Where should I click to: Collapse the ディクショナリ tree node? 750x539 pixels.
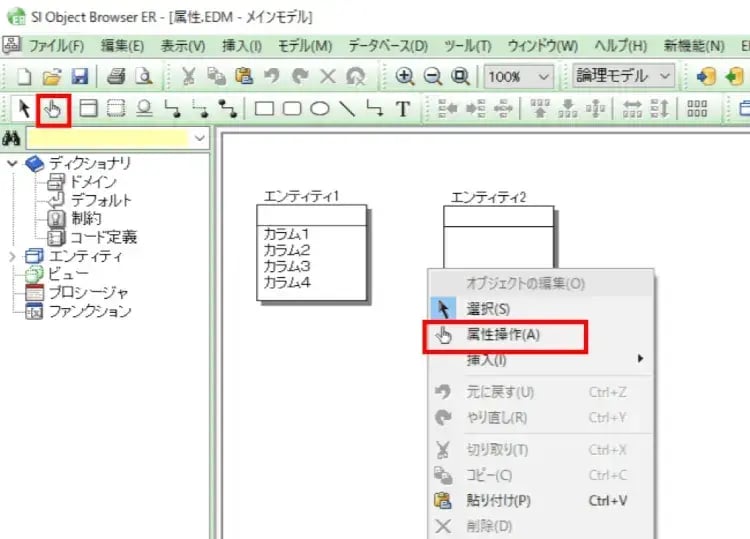(12, 164)
